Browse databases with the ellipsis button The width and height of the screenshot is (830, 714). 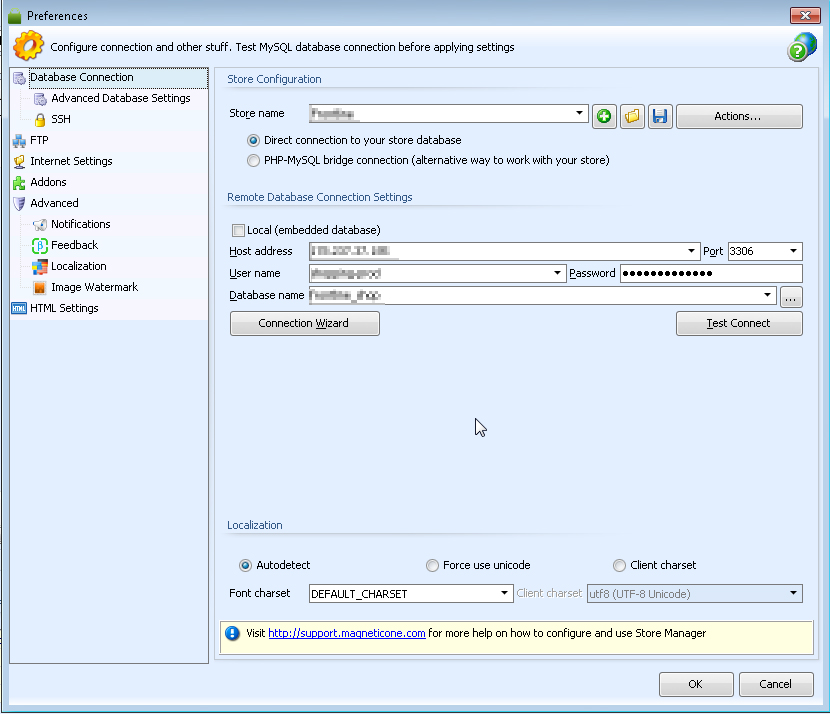tap(791, 297)
